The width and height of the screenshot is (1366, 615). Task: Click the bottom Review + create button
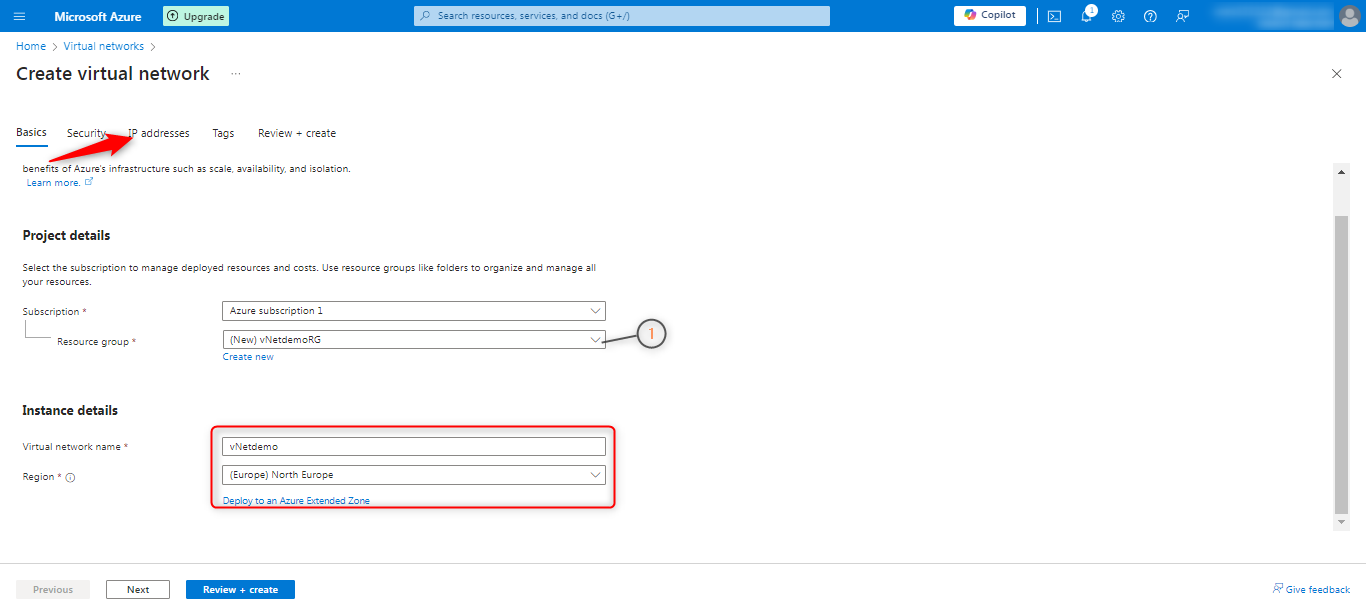click(240, 590)
